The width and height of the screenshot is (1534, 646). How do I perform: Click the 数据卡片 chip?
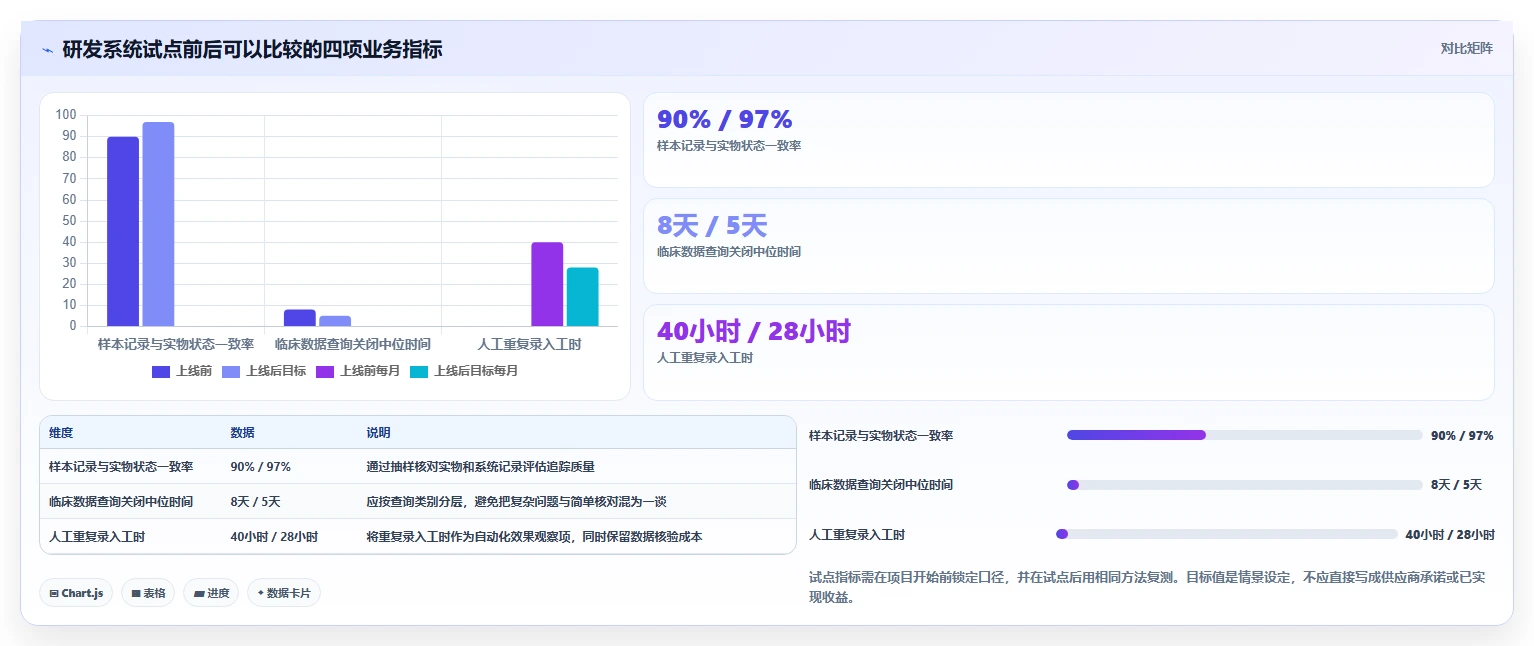click(x=284, y=593)
